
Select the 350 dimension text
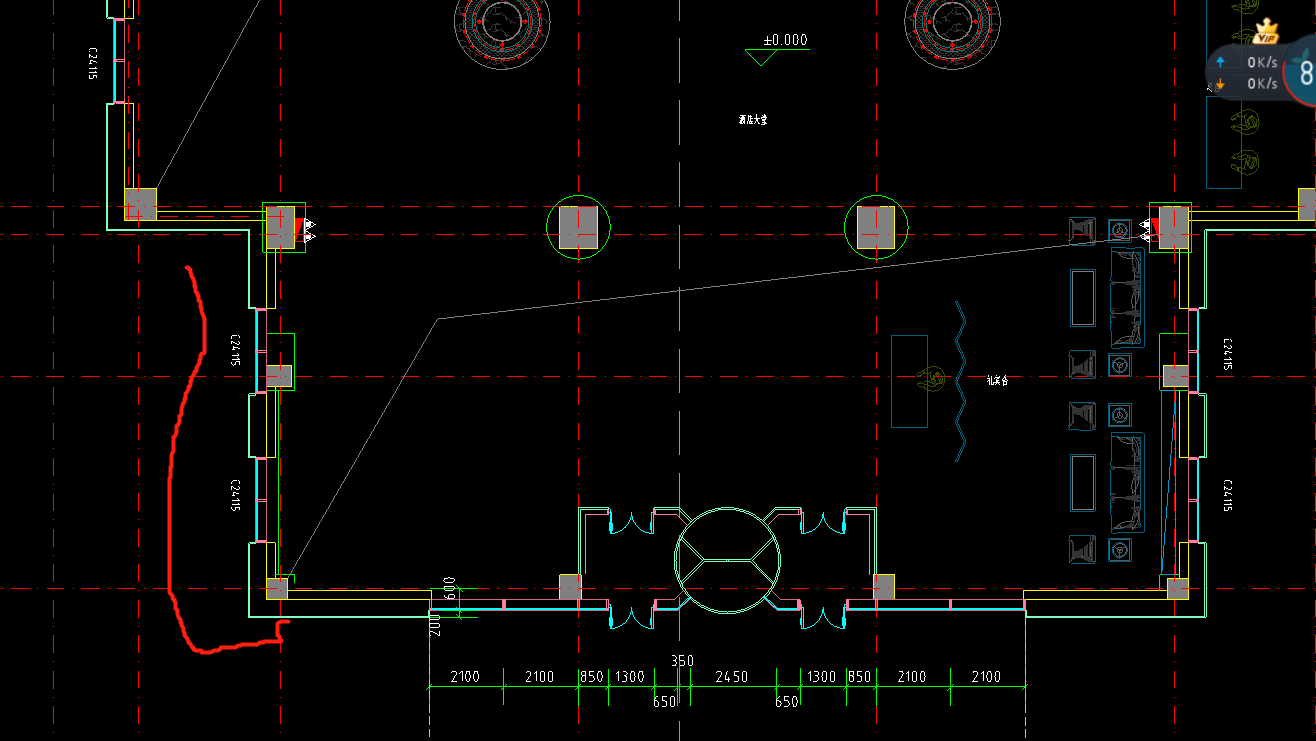[x=682, y=661]
